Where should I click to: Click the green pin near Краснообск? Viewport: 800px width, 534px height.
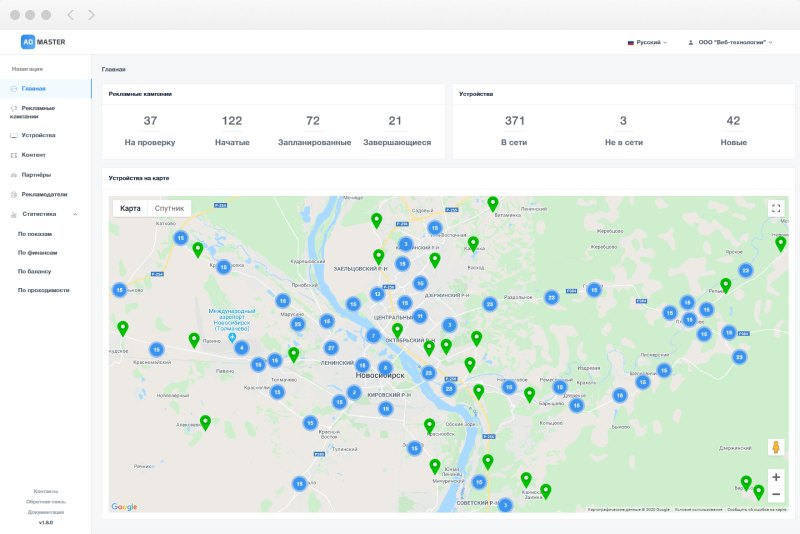tap(430, 426)
